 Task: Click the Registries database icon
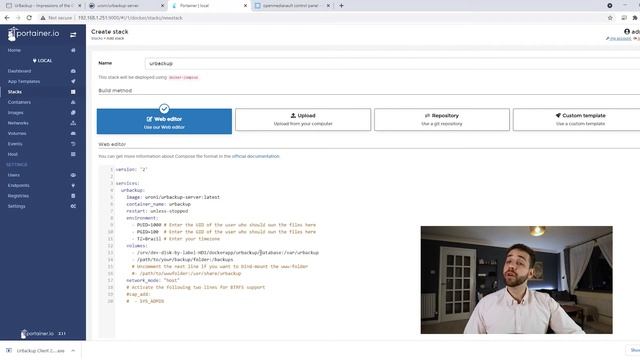point(73,196)
